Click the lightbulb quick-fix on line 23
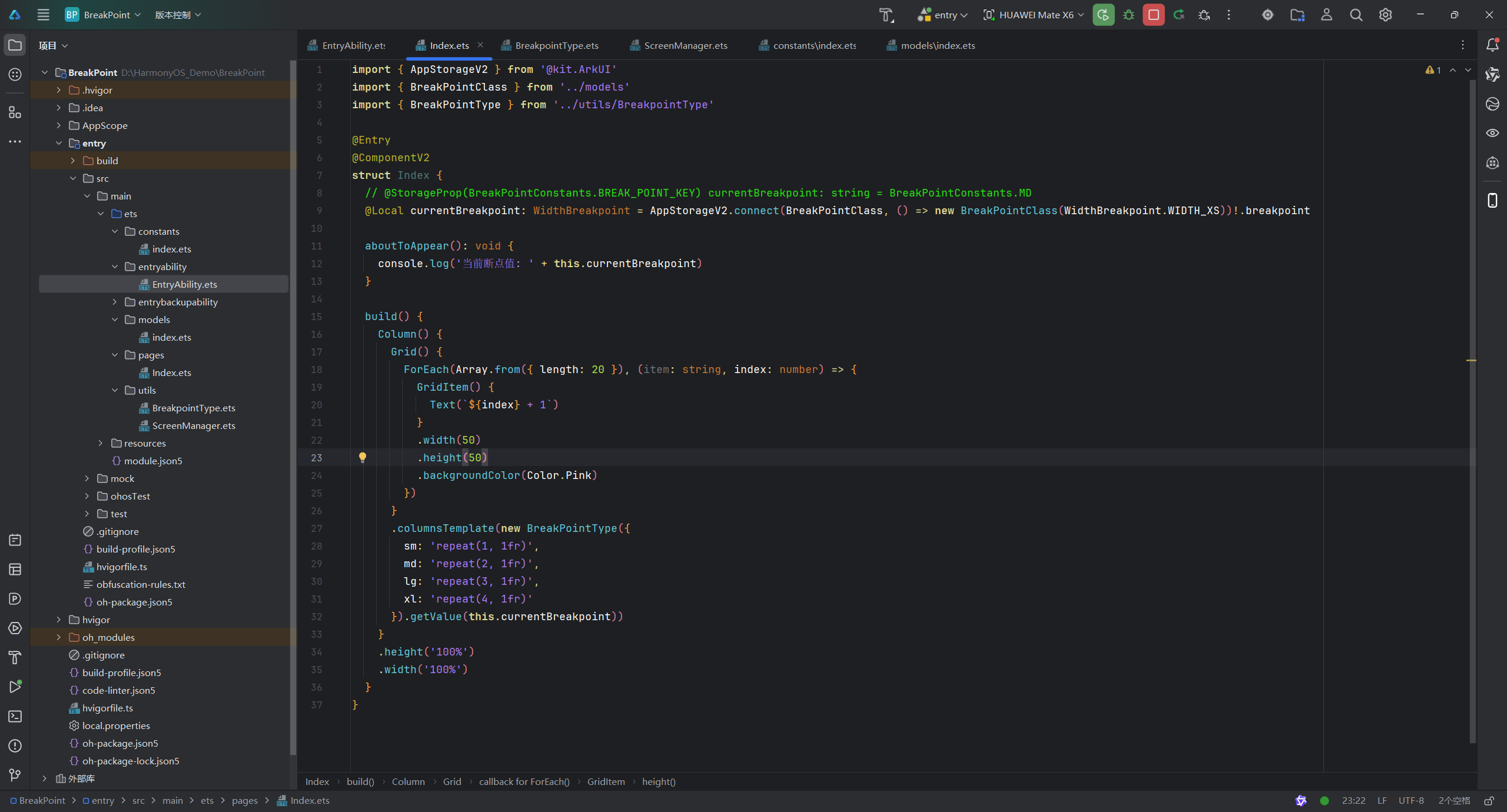This screenshot has width=1507, height=812. pyautogui.click(x=363, y=457)
